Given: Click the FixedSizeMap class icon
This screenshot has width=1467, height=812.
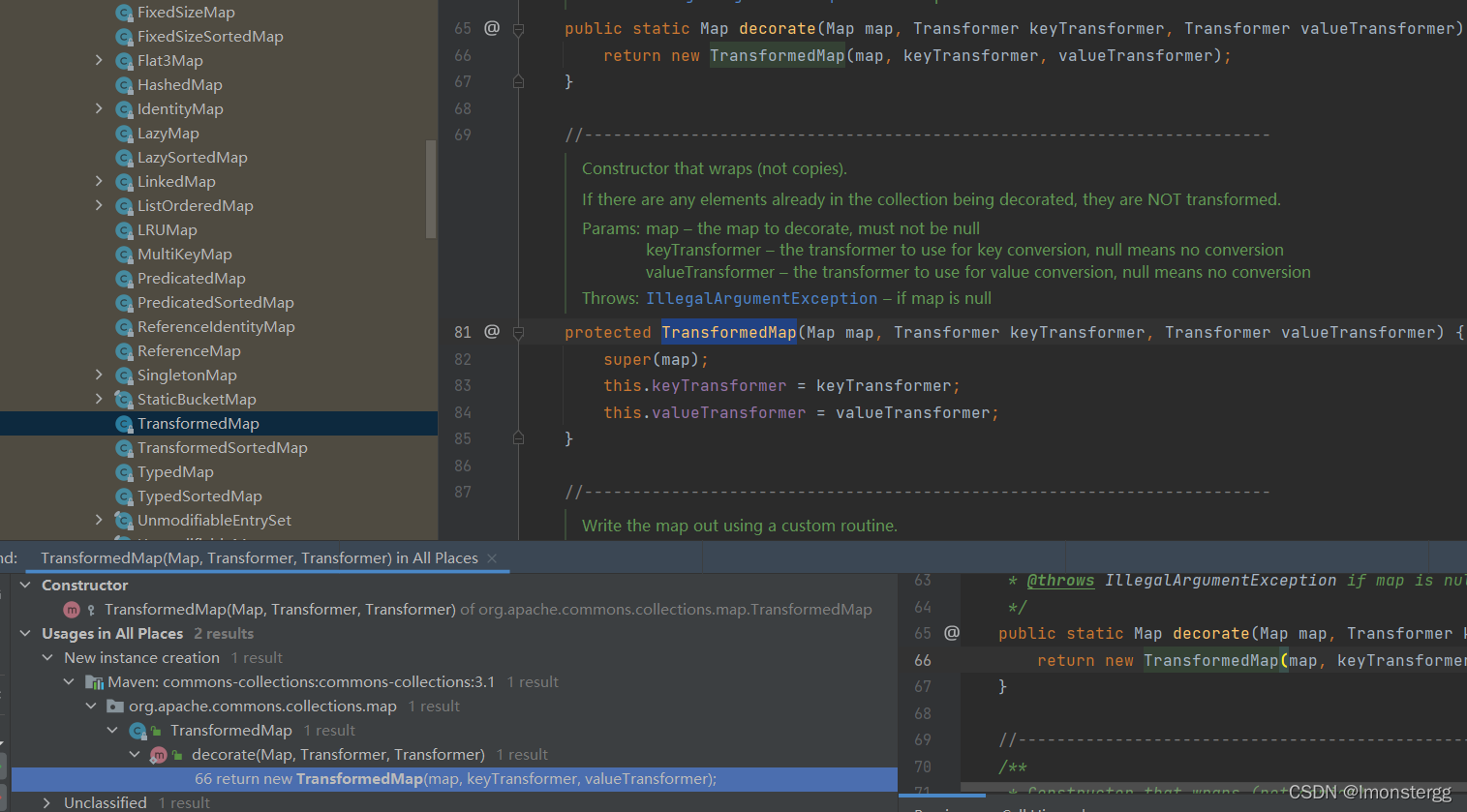Looking at the screenshot, I should point(124,13).
